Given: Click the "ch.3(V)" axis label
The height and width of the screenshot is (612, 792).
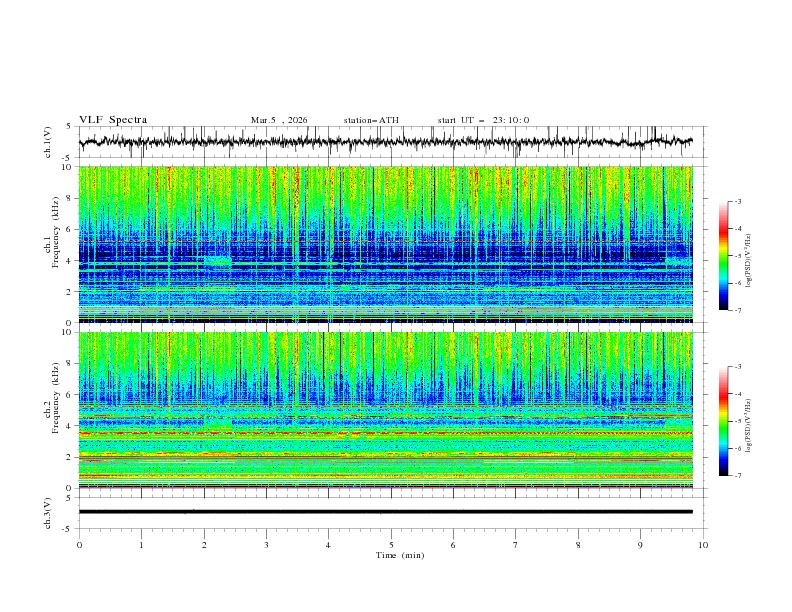Looking at the screenshot, I should (x=48, y=513).
